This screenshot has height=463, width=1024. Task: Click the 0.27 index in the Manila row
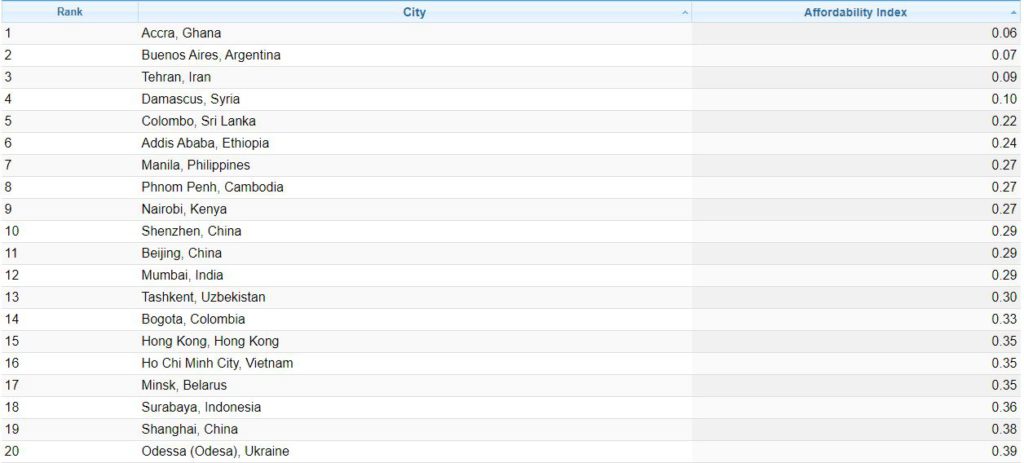[1004, 165]
